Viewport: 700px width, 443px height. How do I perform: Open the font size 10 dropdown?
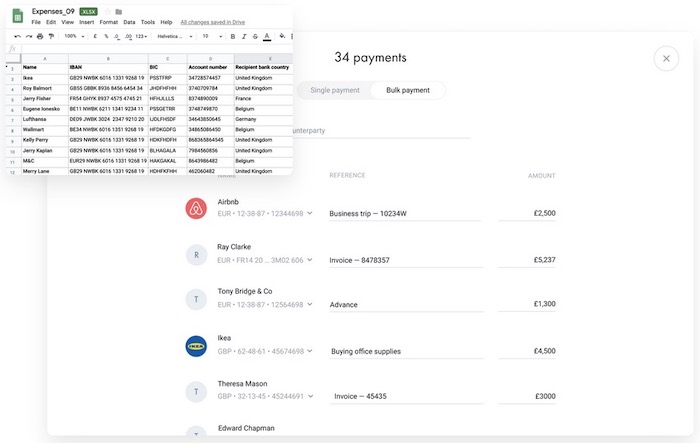(x=212, y=37)
